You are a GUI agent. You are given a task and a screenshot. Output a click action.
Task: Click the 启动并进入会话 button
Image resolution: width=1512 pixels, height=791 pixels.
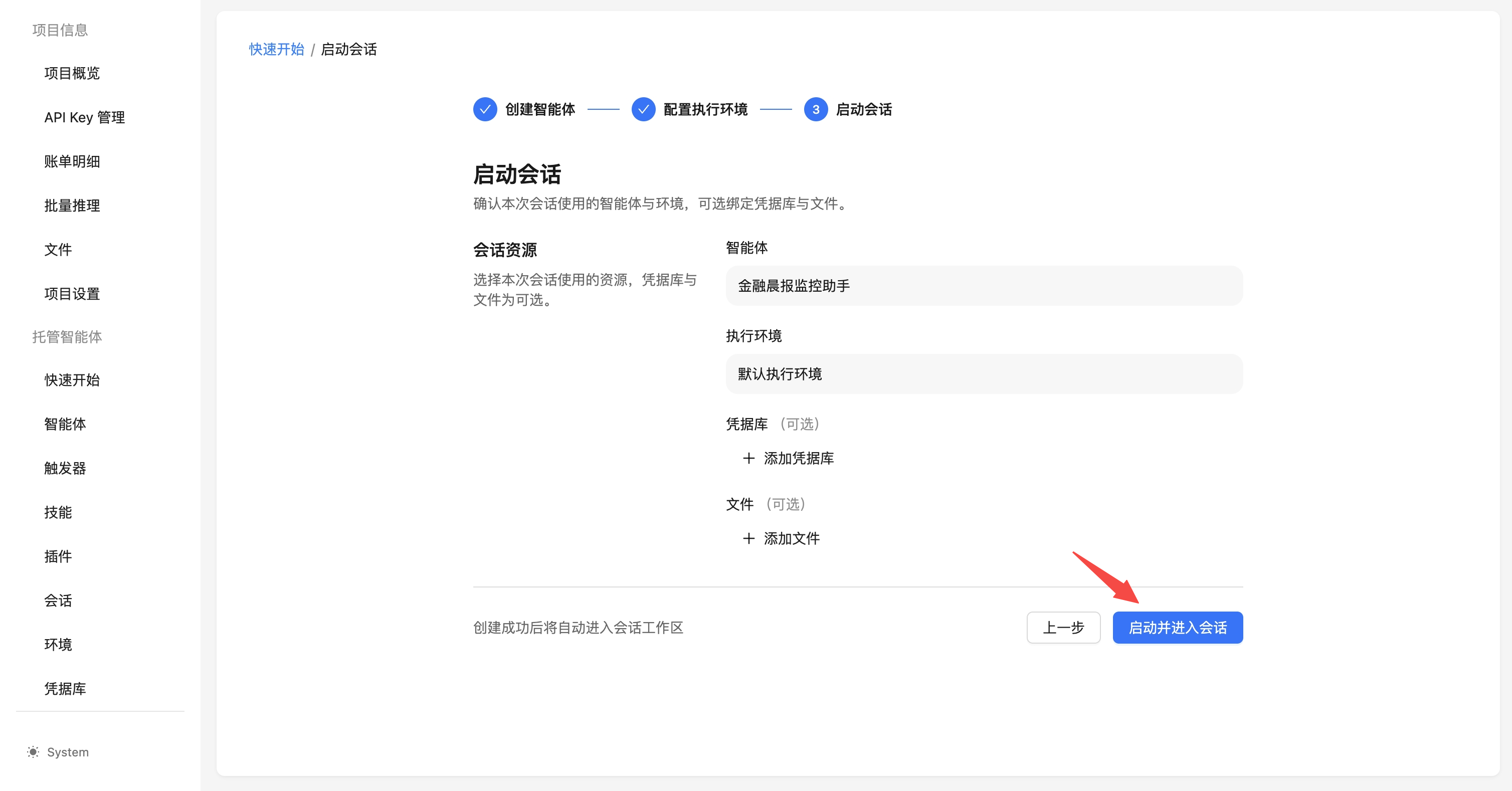[1178, 627]
